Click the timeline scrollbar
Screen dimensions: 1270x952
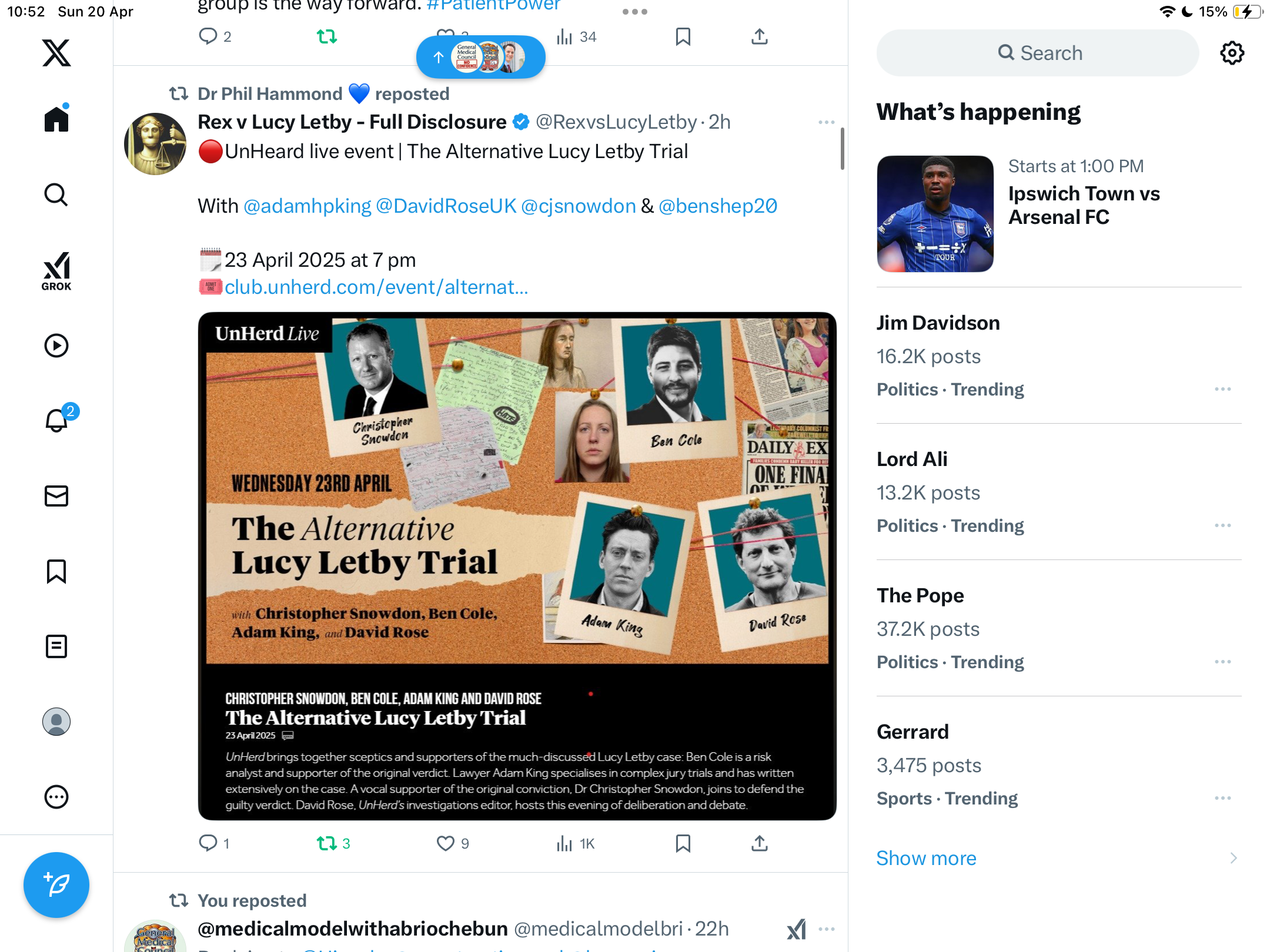pyautogui.click(x=843, y=148)
